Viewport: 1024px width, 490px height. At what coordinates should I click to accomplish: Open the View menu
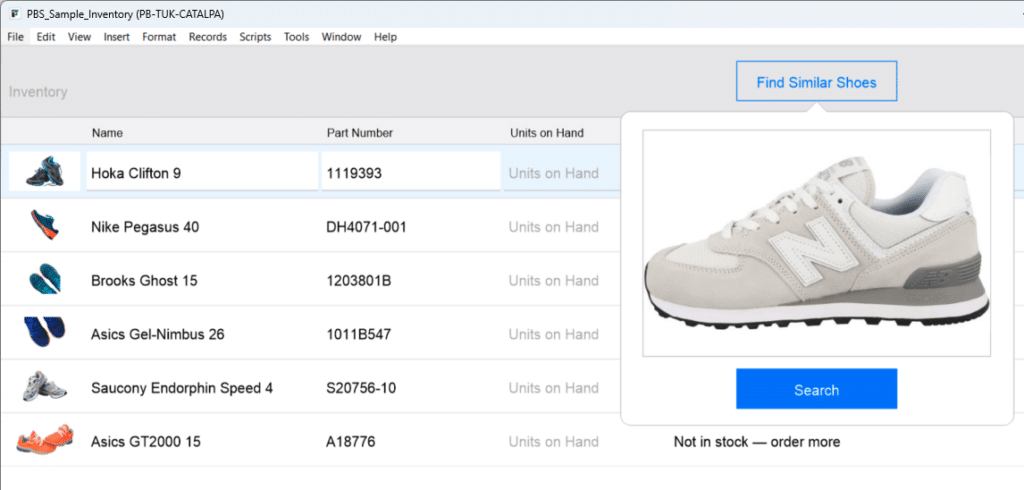[79, 37]
